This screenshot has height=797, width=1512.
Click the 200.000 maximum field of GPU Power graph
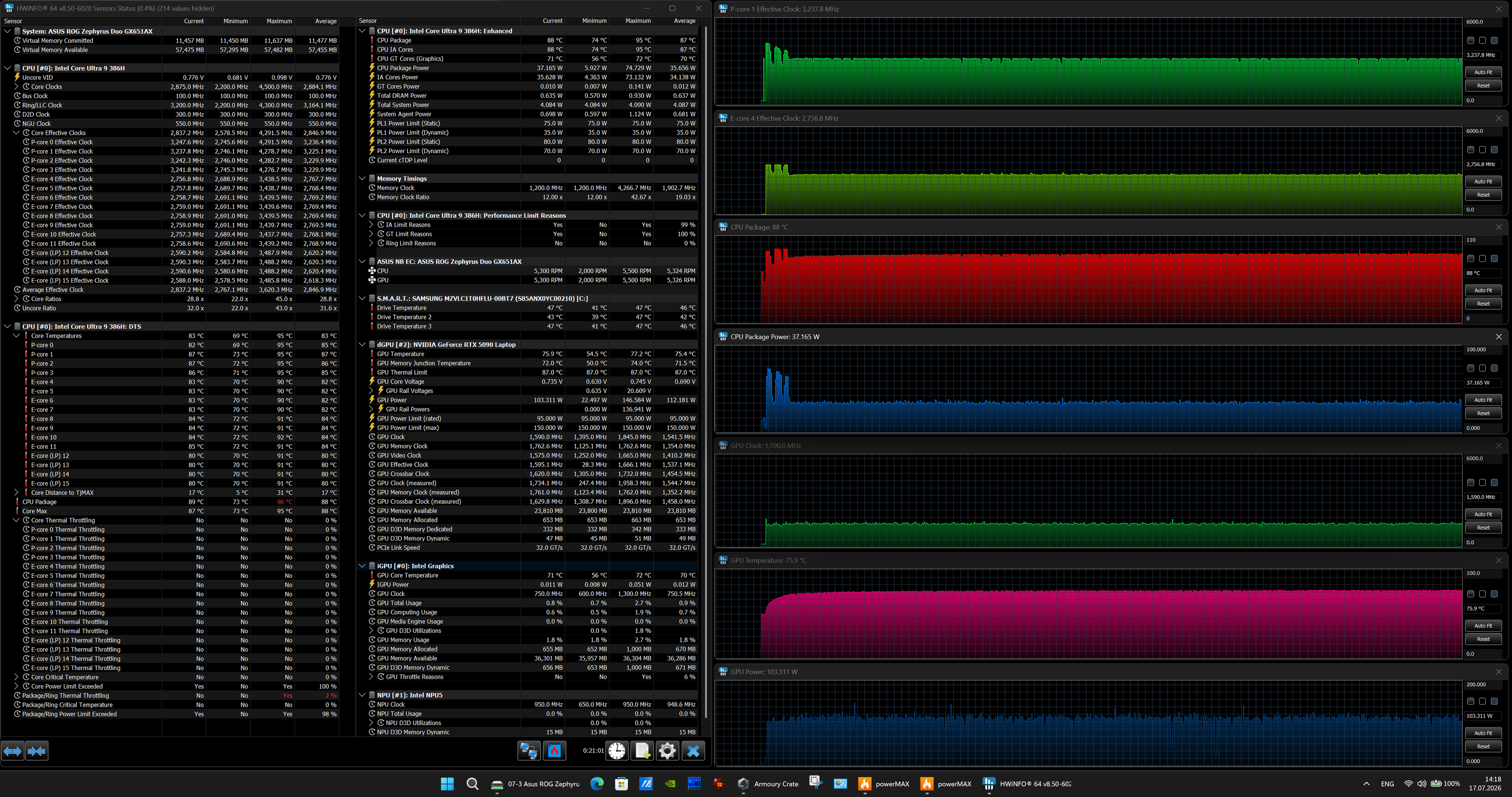click(x=1483, y=684)
